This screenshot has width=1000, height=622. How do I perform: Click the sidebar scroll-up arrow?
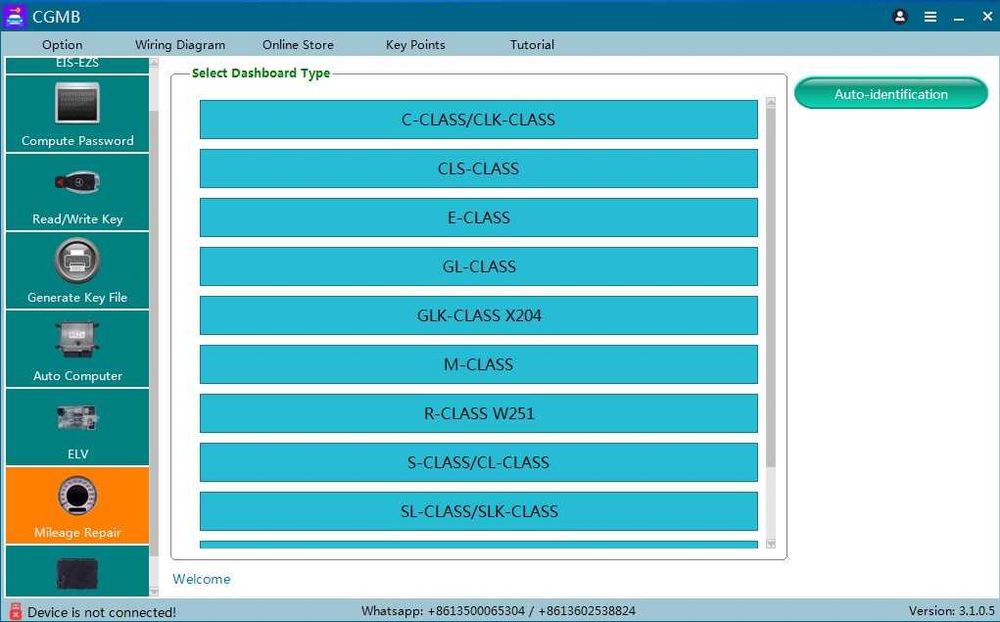pos(154,63)
